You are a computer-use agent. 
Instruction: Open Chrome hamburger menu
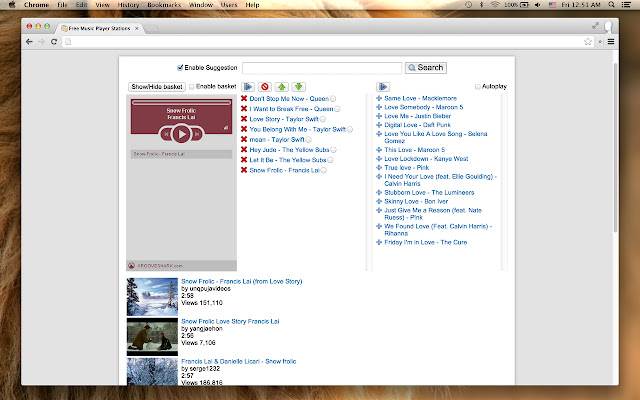point(611,42)
